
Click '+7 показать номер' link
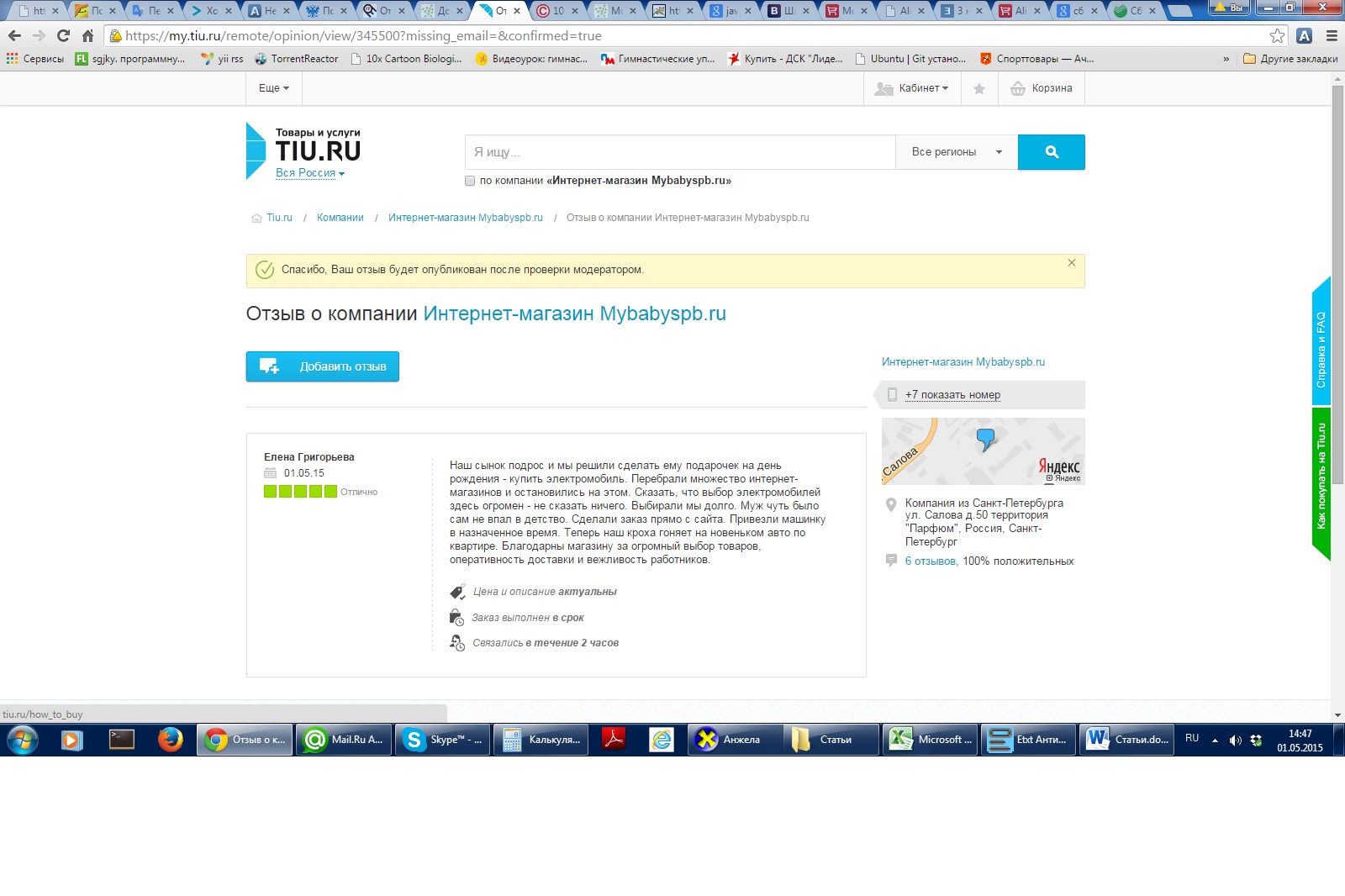coord(952,395)
